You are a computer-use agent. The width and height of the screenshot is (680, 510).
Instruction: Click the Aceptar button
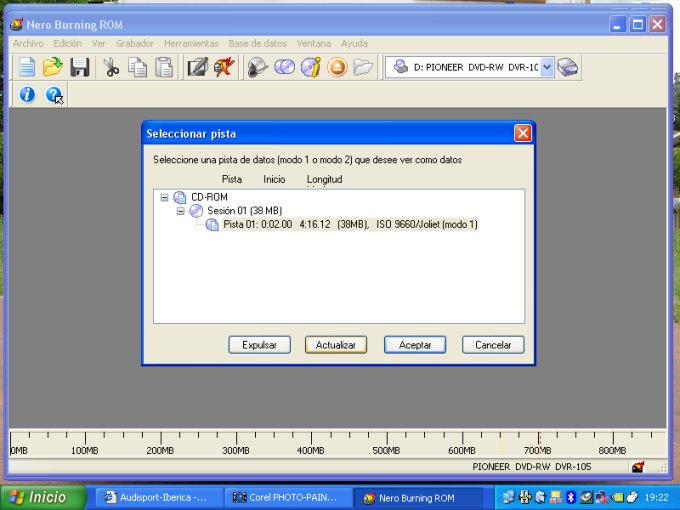click(x=415, y=345)
